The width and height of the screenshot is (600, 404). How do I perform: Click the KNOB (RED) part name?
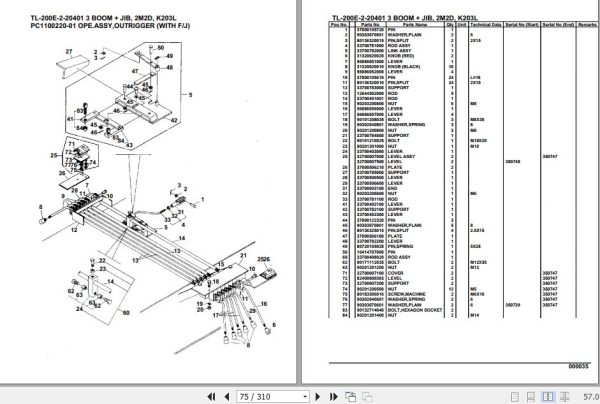401,56
